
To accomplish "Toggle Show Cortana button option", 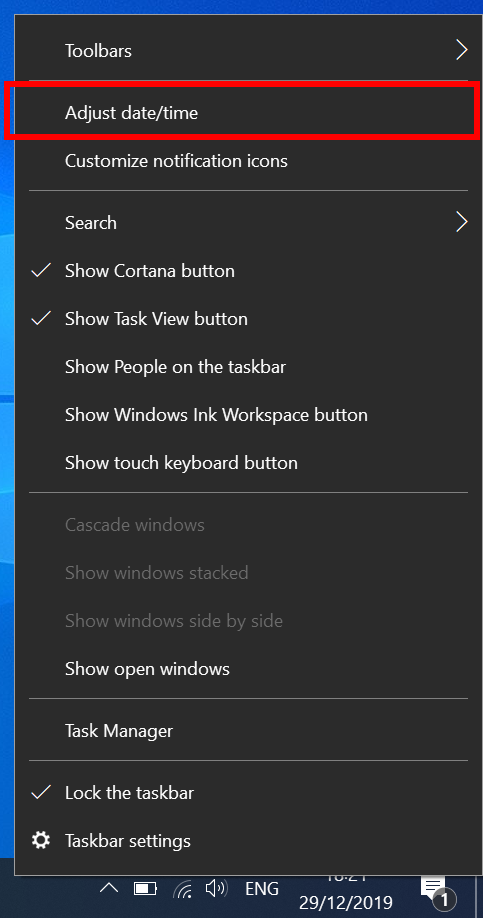I will [248, 271].
